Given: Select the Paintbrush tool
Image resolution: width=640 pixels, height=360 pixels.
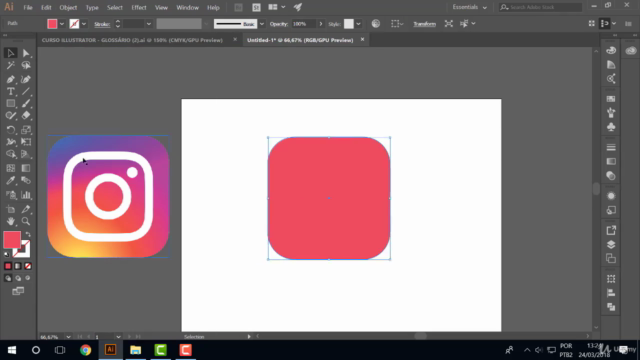Looking at the screenshot, I should pyautogui.click(x=26, y=104).
